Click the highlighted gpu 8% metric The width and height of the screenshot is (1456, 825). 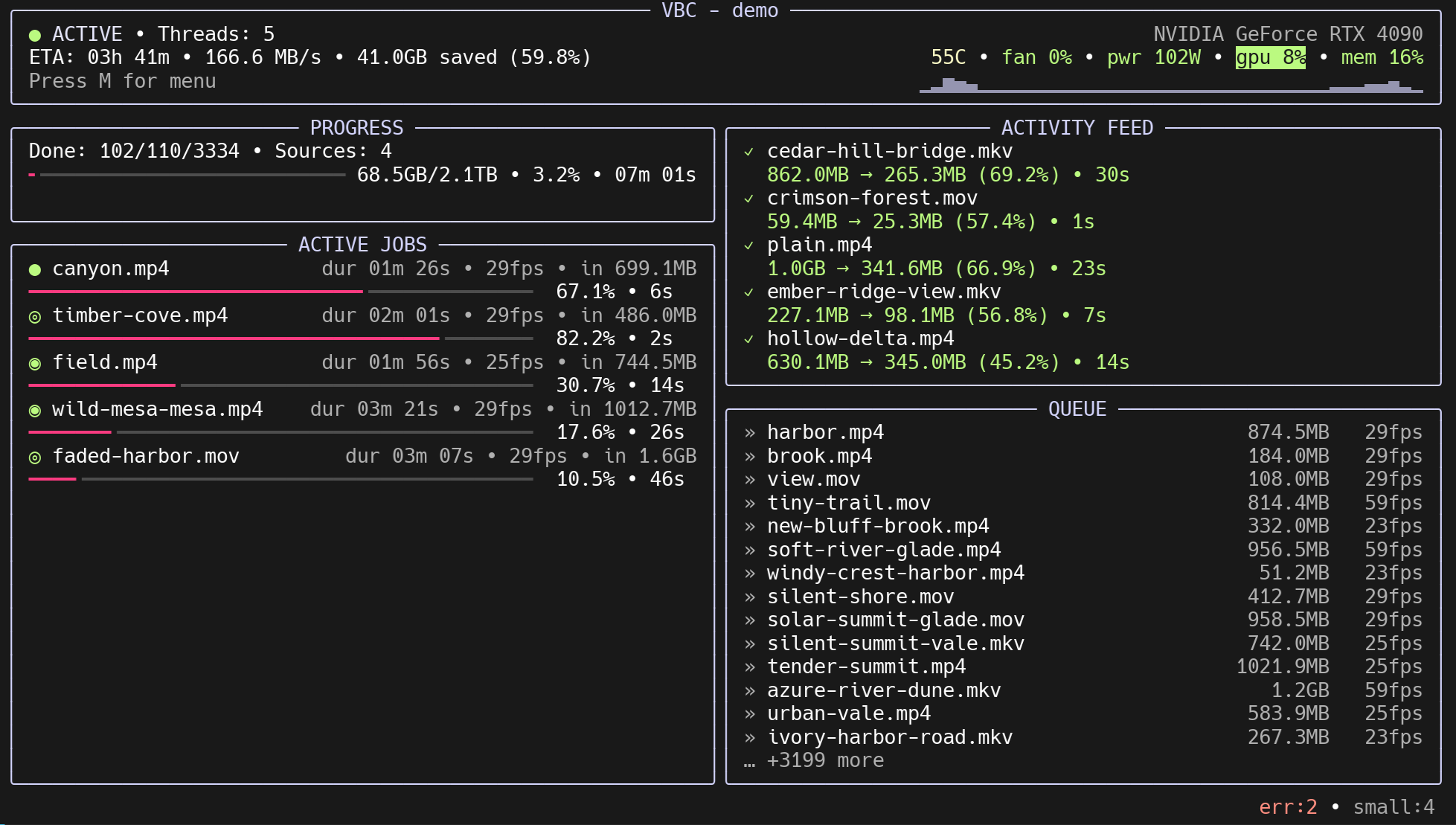coord(1270,57)
